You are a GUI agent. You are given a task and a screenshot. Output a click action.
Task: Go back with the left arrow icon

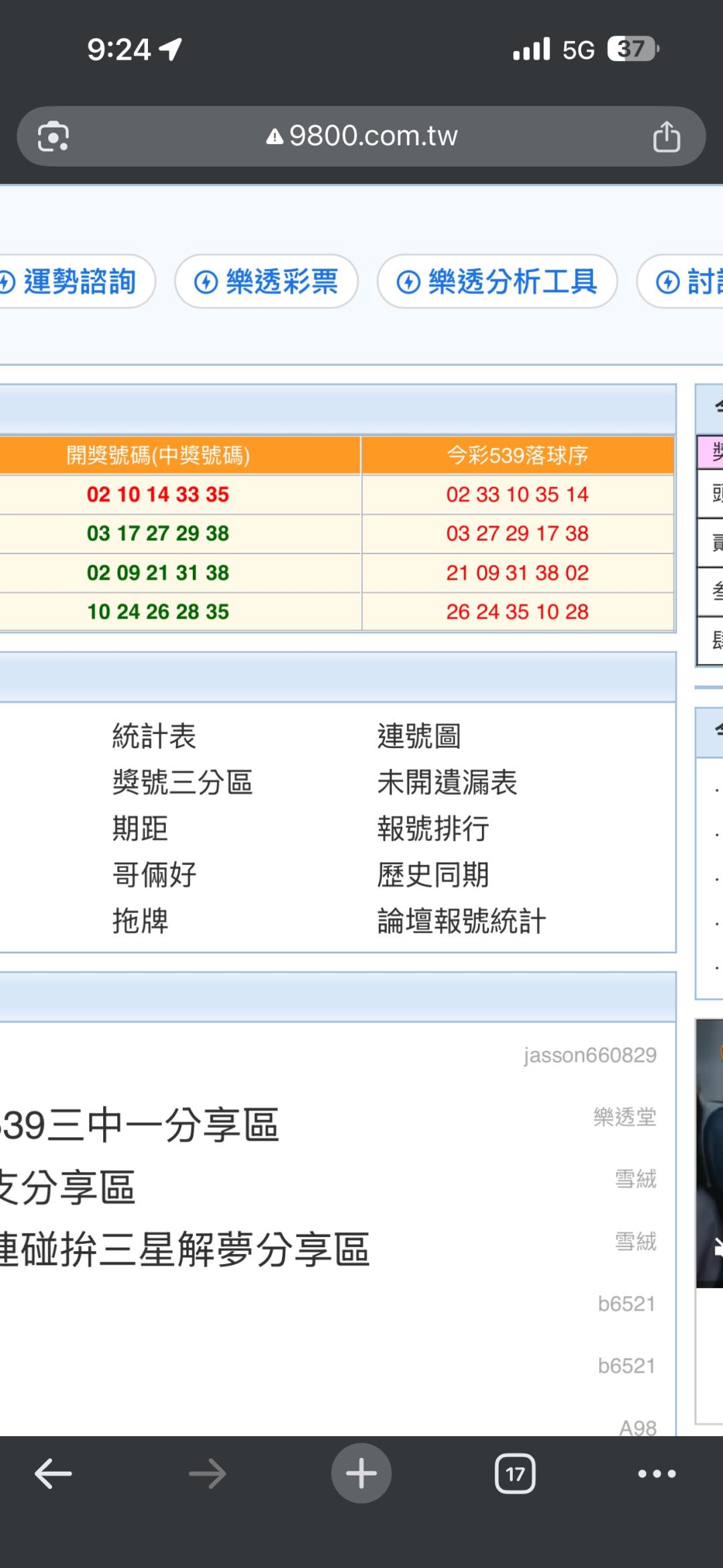[x=54, y=1474]
